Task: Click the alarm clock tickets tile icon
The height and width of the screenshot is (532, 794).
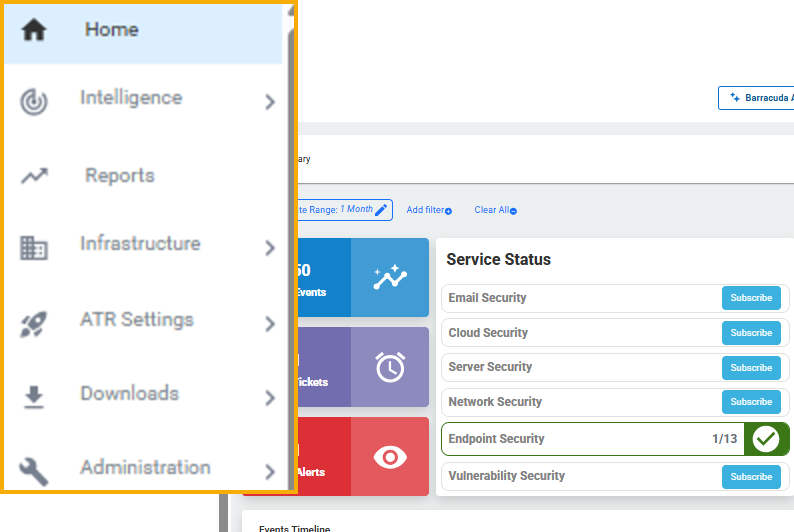Action: pos(390,367)
